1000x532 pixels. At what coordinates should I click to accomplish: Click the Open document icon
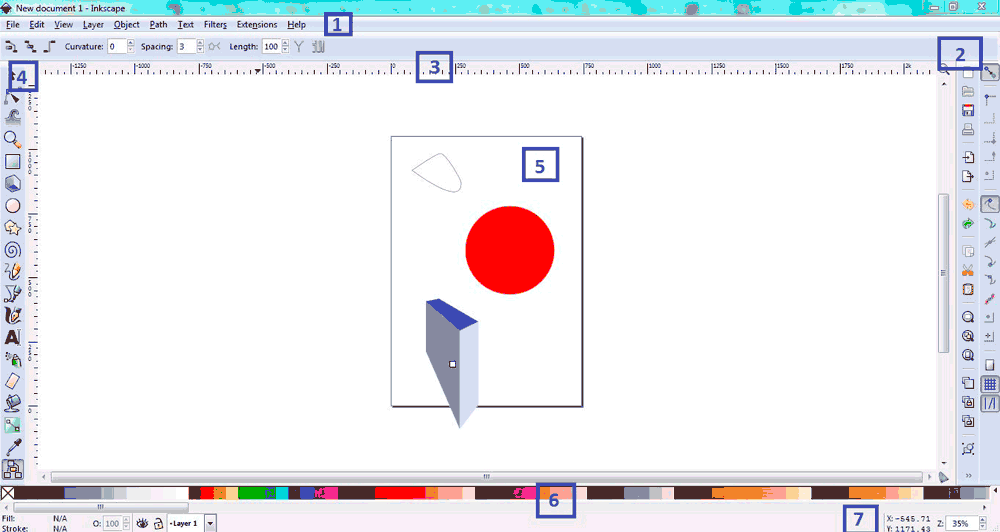tap(968, 91)
